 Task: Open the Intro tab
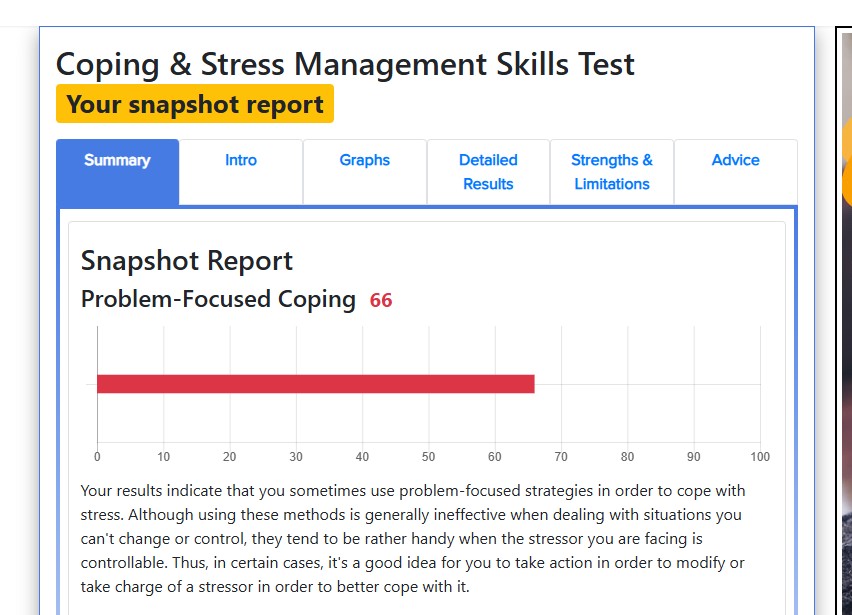pyautogui.click(x=241, y=161)
